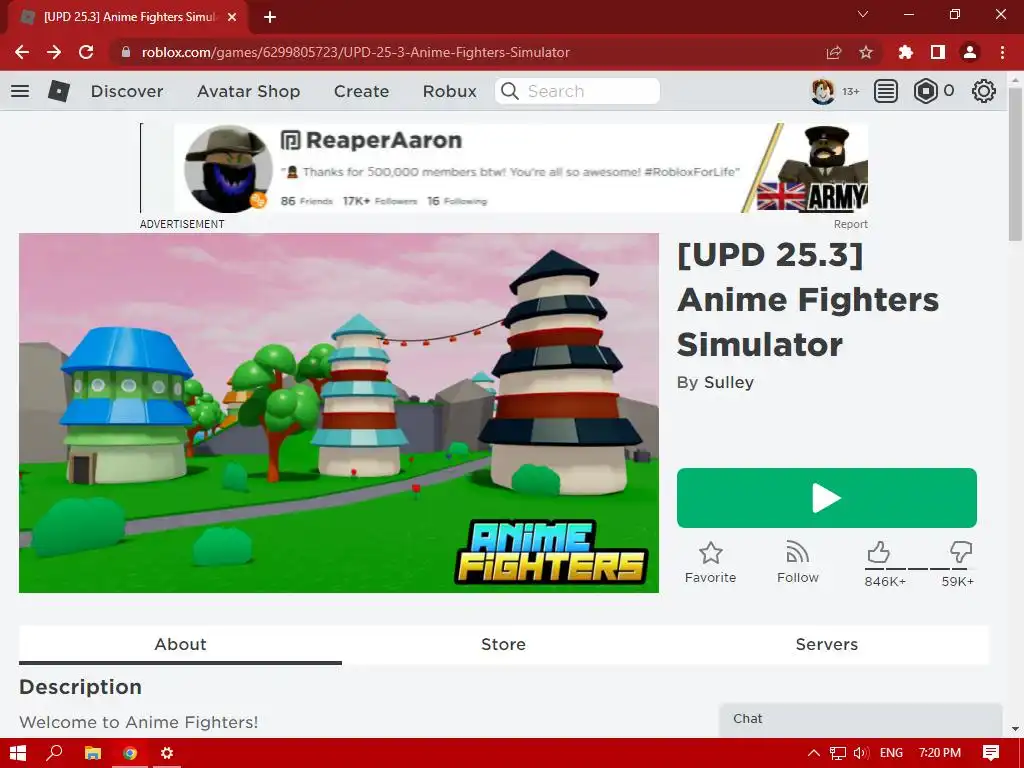Open the Avatar Shop page
This screenshot has height=768, width=1024.
(248, 91)
